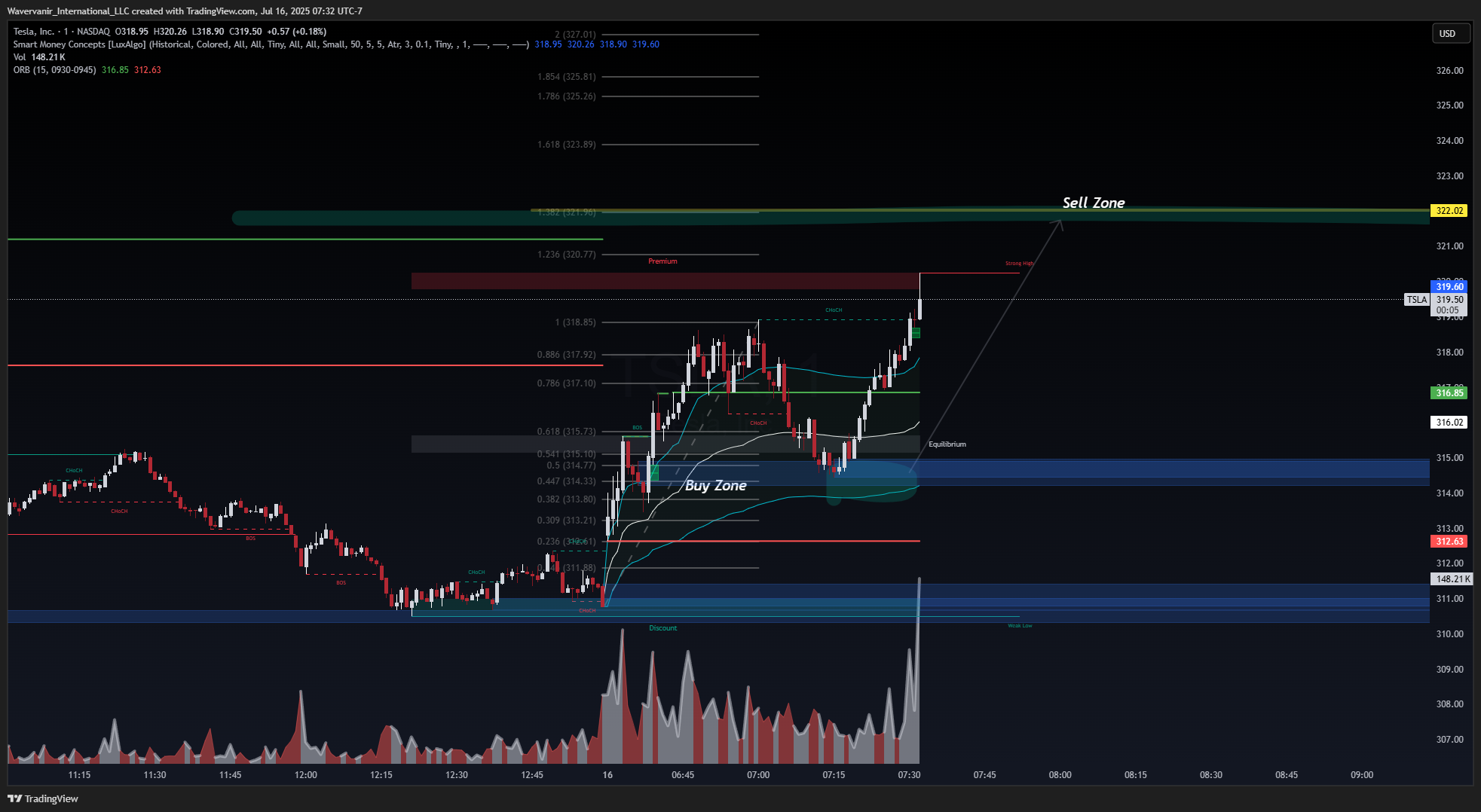Click the Equilibrium label
This screenshot has height=812, width=1481.
947,444
